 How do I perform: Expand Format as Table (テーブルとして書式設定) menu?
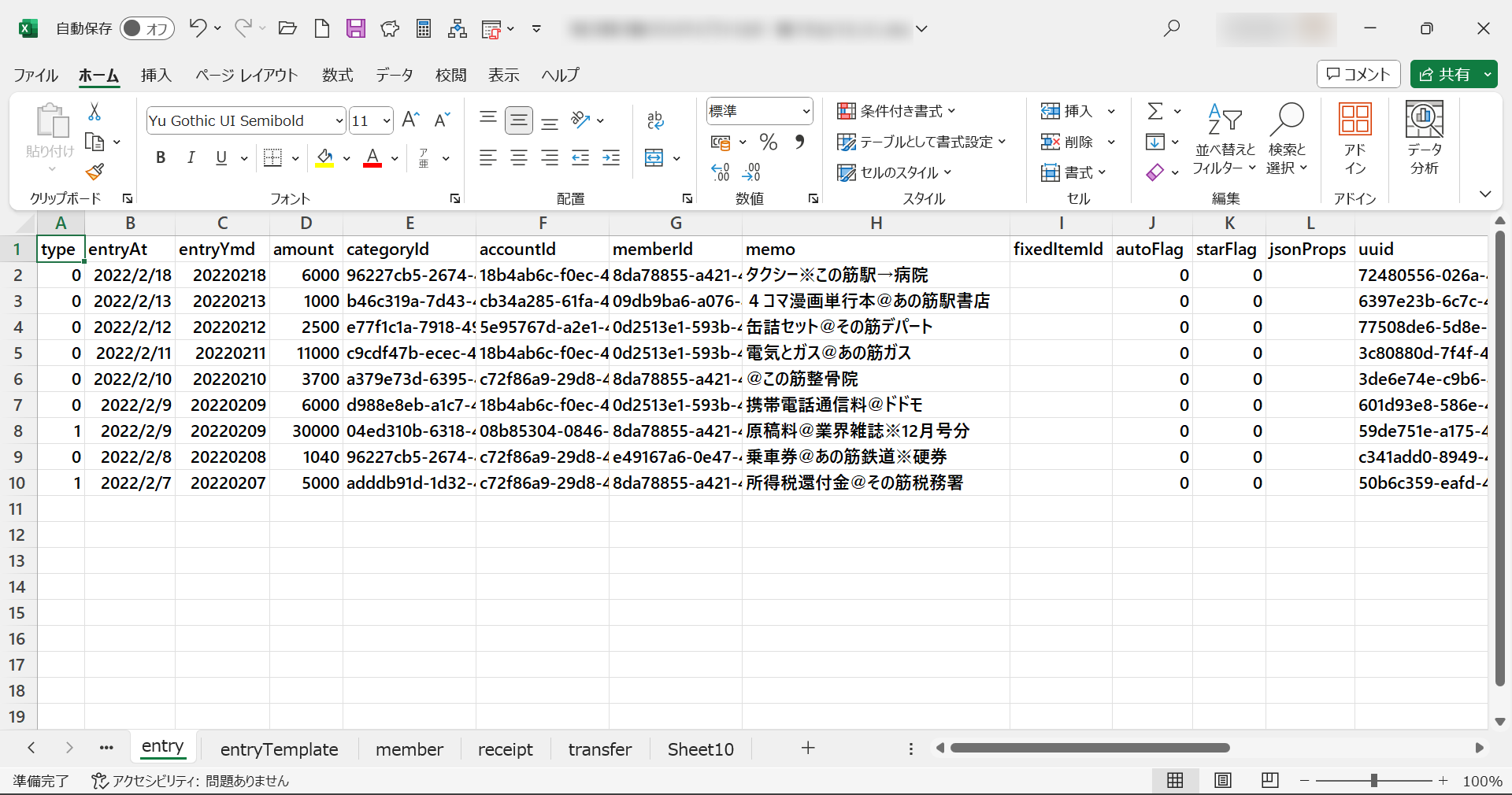921,142
